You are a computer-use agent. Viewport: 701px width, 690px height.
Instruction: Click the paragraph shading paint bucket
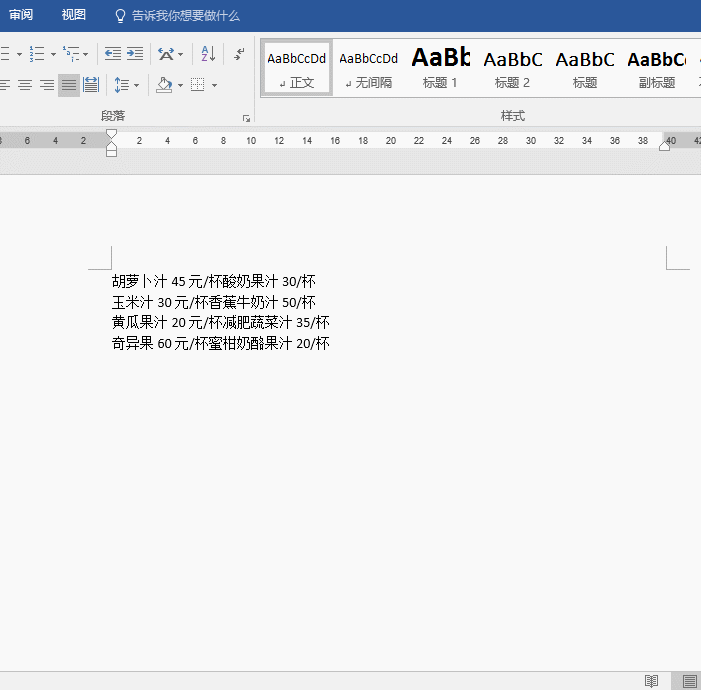[x=164, y=85]
